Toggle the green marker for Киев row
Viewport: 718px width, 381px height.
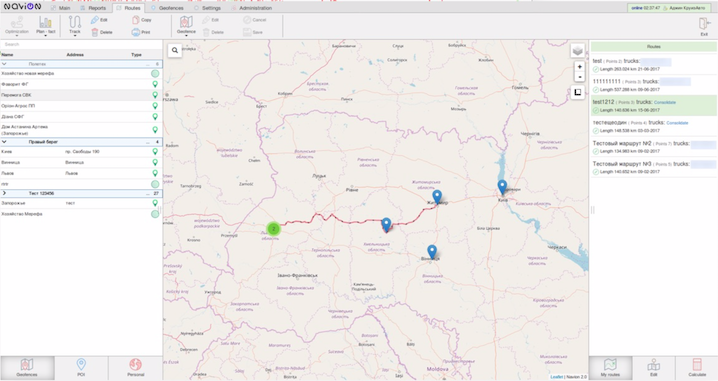(x=155, y=152)
